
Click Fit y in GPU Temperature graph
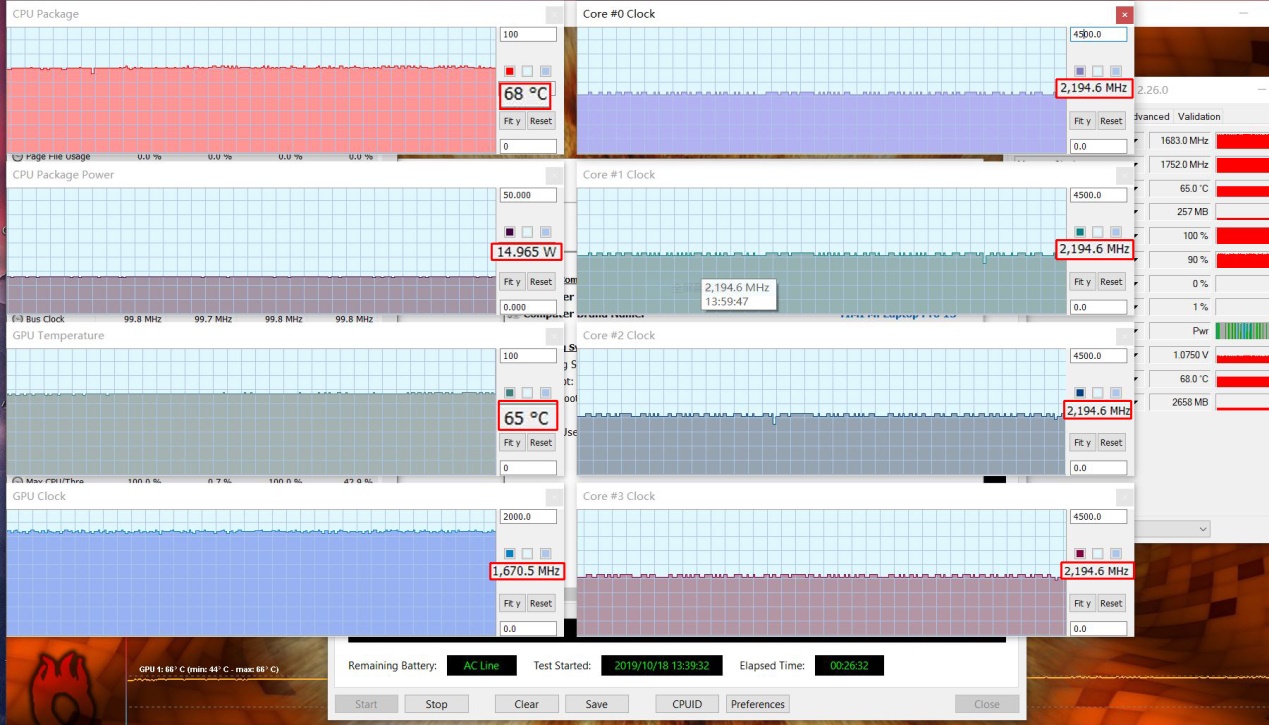tap(512, 442)
